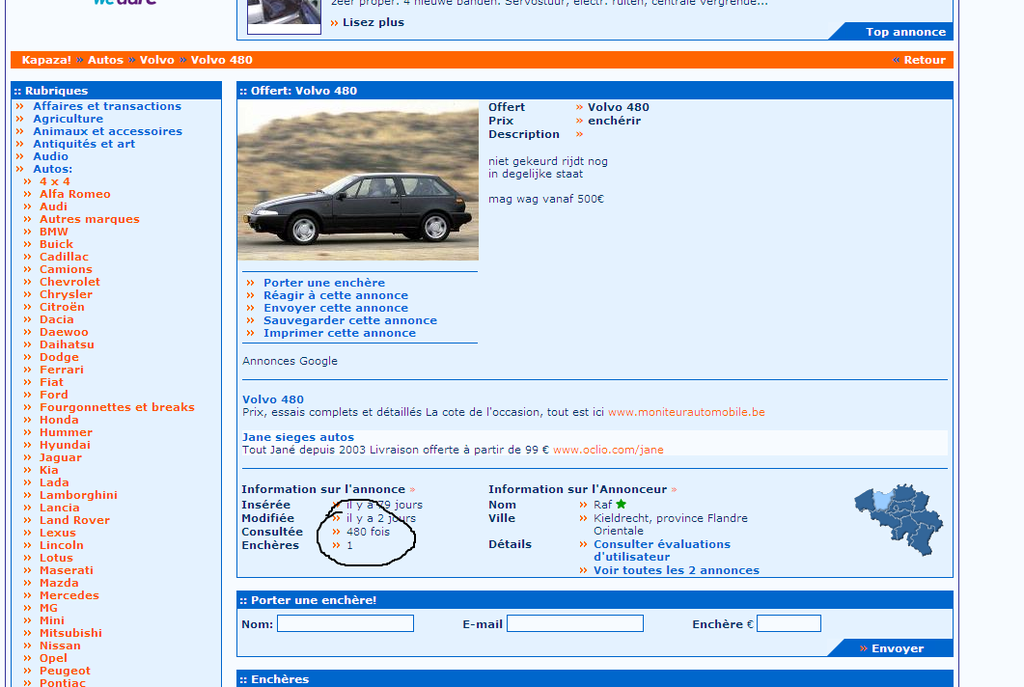Submit bid with Envoyer button

(897, 648)
